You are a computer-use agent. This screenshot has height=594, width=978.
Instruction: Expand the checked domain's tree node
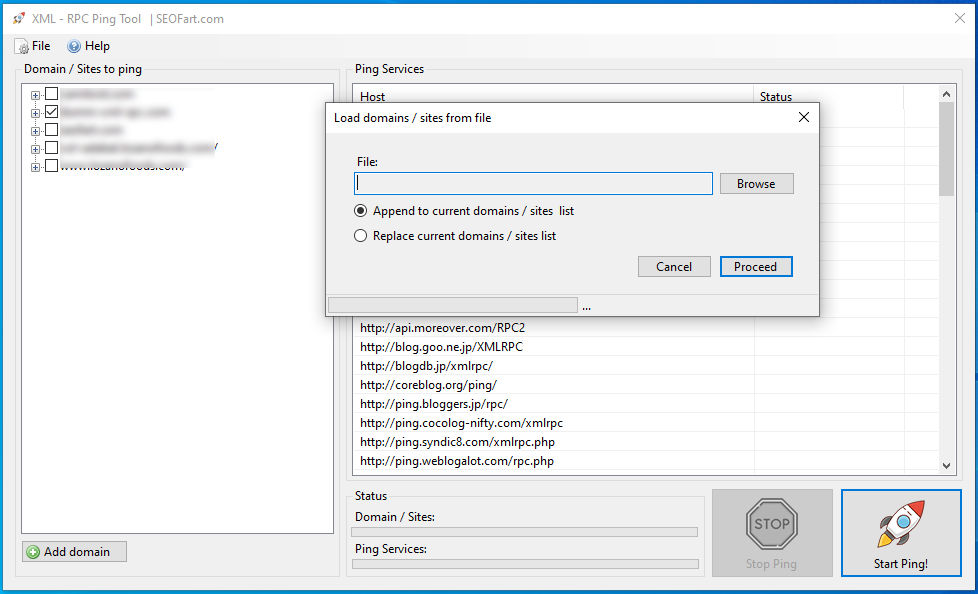pos(36,113)
